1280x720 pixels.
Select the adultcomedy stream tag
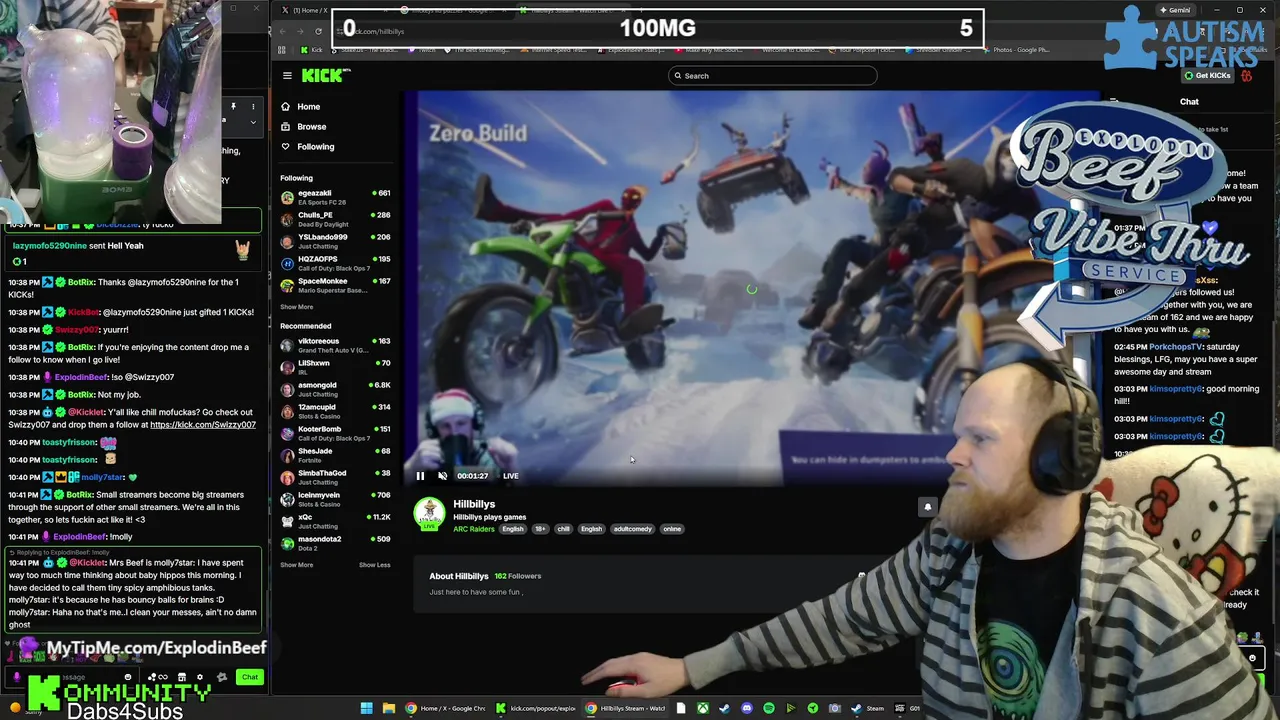point(632,529)
